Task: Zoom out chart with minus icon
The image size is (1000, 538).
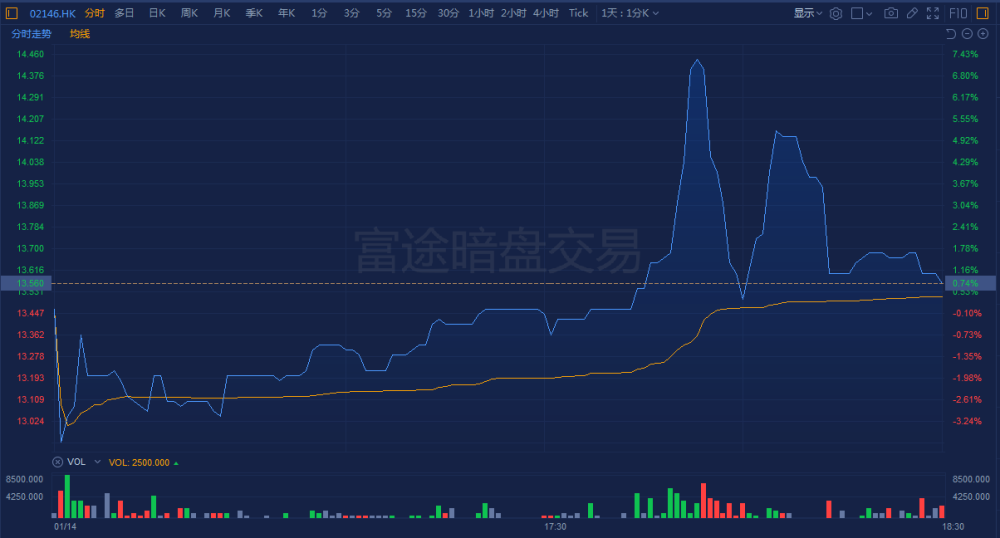Action: (x=967, y=34)
